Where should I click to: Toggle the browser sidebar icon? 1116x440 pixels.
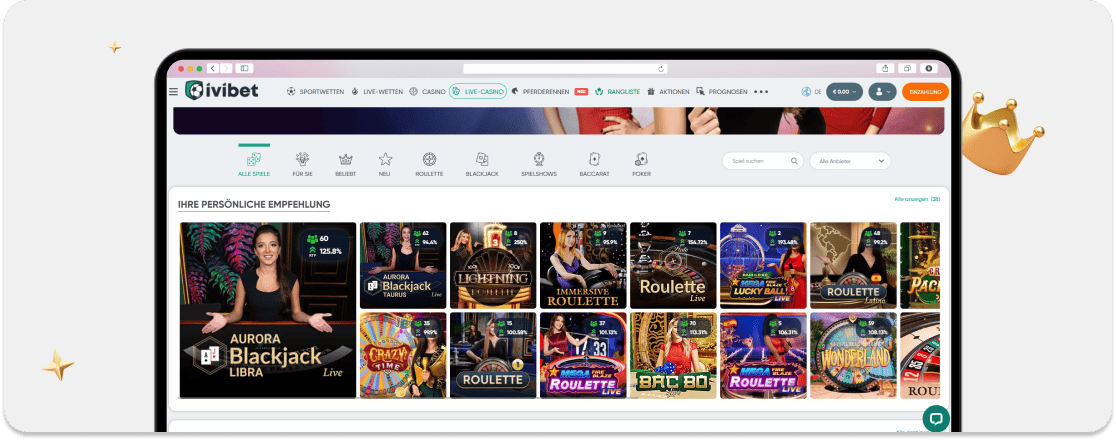point(244,68)
